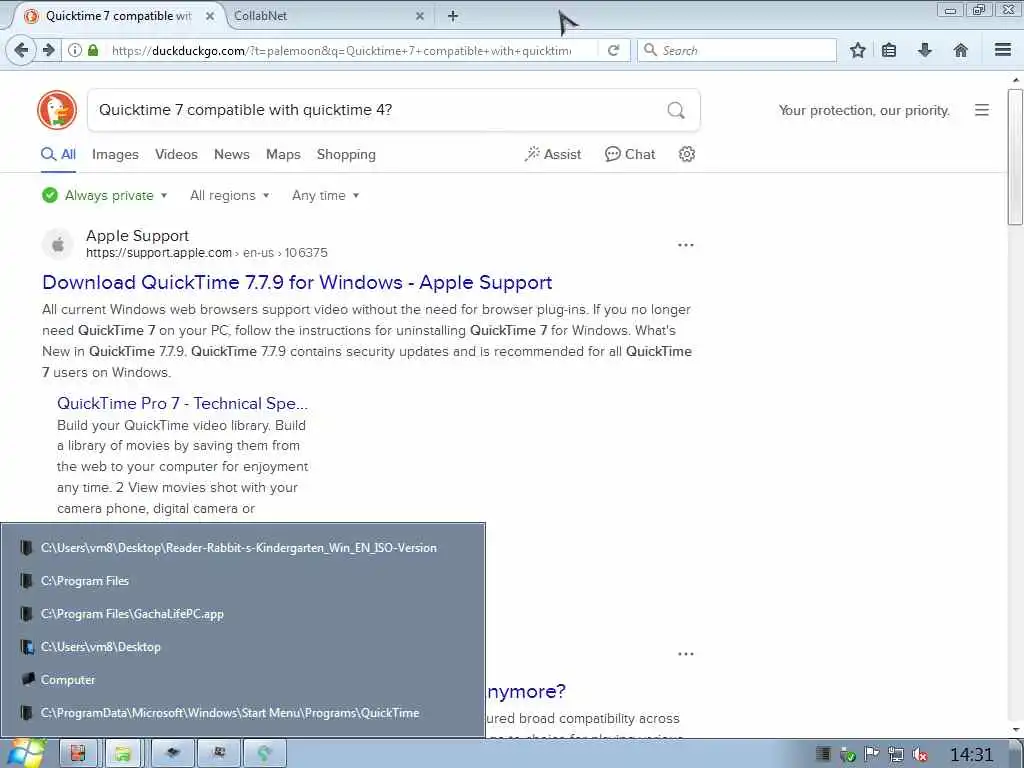Image resolution: width=1024 pixels, height=768 pixels.
Task: Open C:\Users\vm8\Desktop jump list entry
Action: point(243,647)
